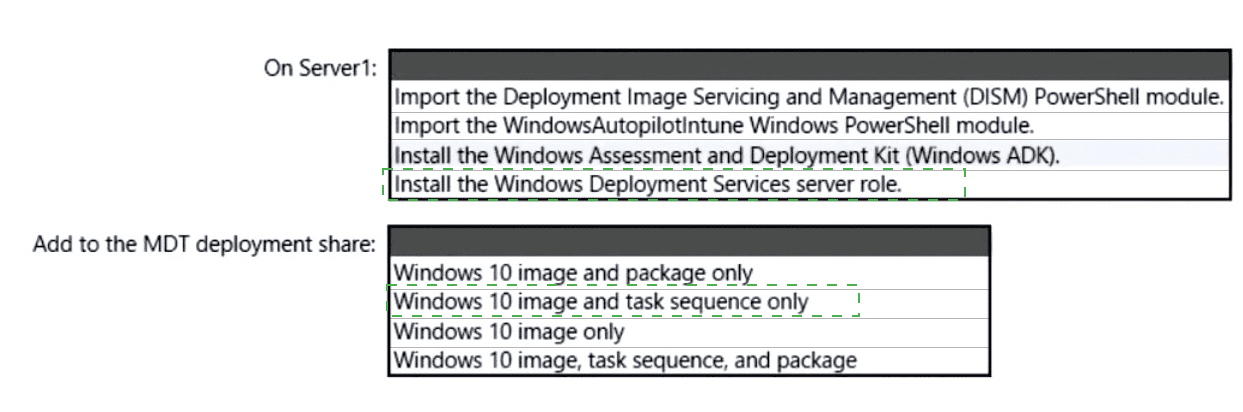Select Install the Windows ADK option
The height and width of the screenshot is (412, 1243).
coord(726,156)
